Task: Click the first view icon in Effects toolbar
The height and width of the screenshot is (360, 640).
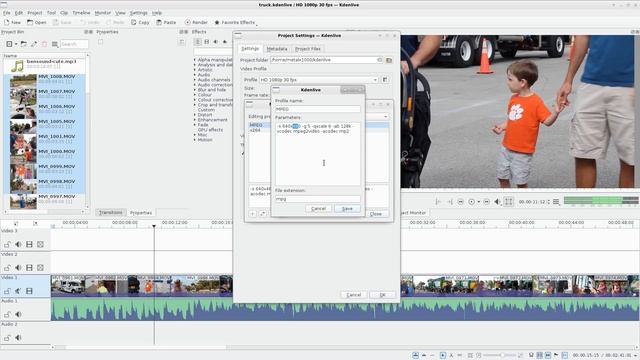Action: pyautogui.click(x=198, y=42)
